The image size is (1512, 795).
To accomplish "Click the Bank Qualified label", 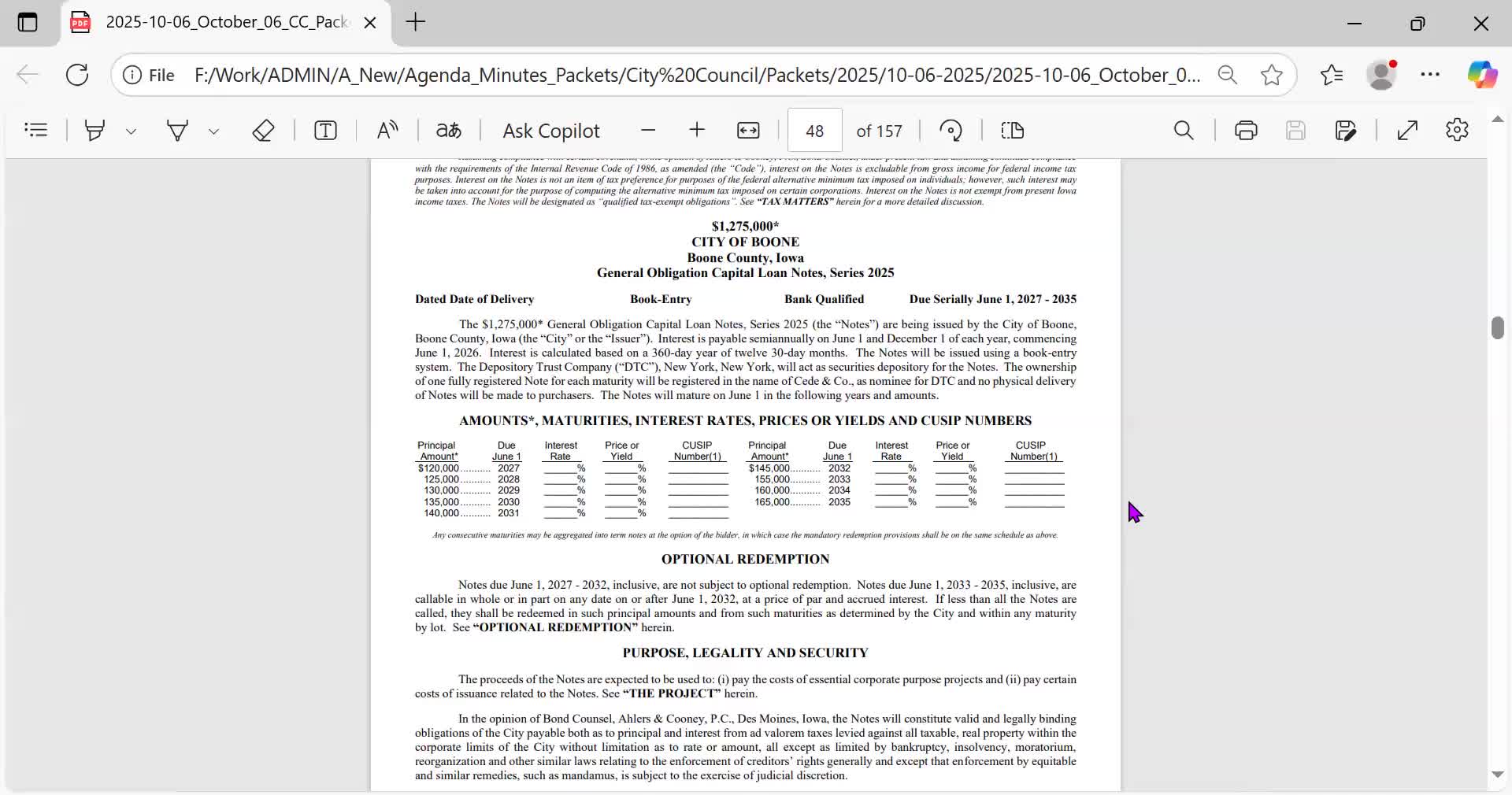I will click(824, 299).
